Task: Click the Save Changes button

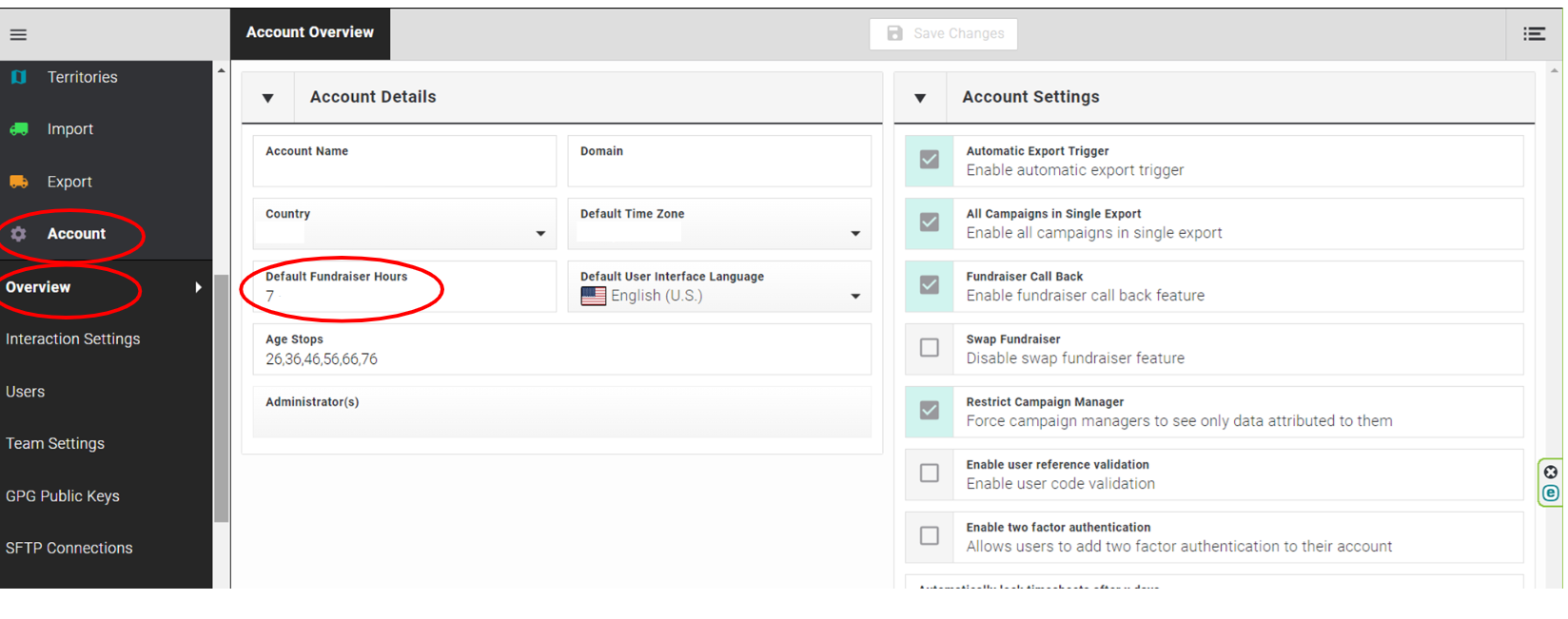Action: pos(943,34)
